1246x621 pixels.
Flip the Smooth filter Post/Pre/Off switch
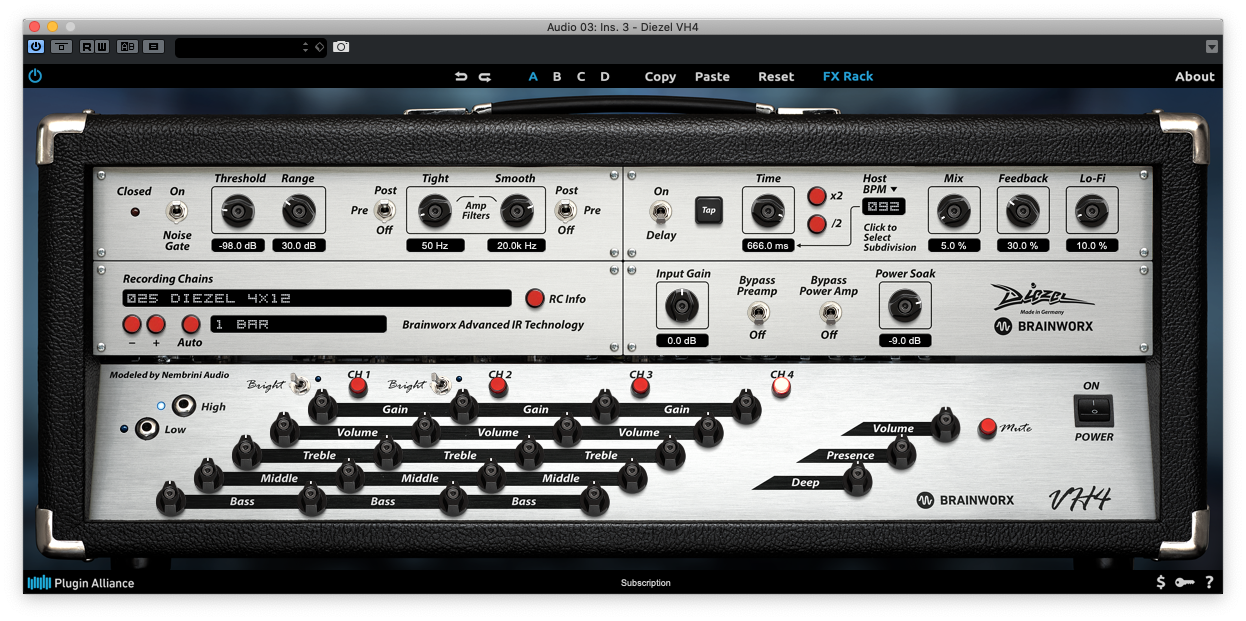pos(566,210)
